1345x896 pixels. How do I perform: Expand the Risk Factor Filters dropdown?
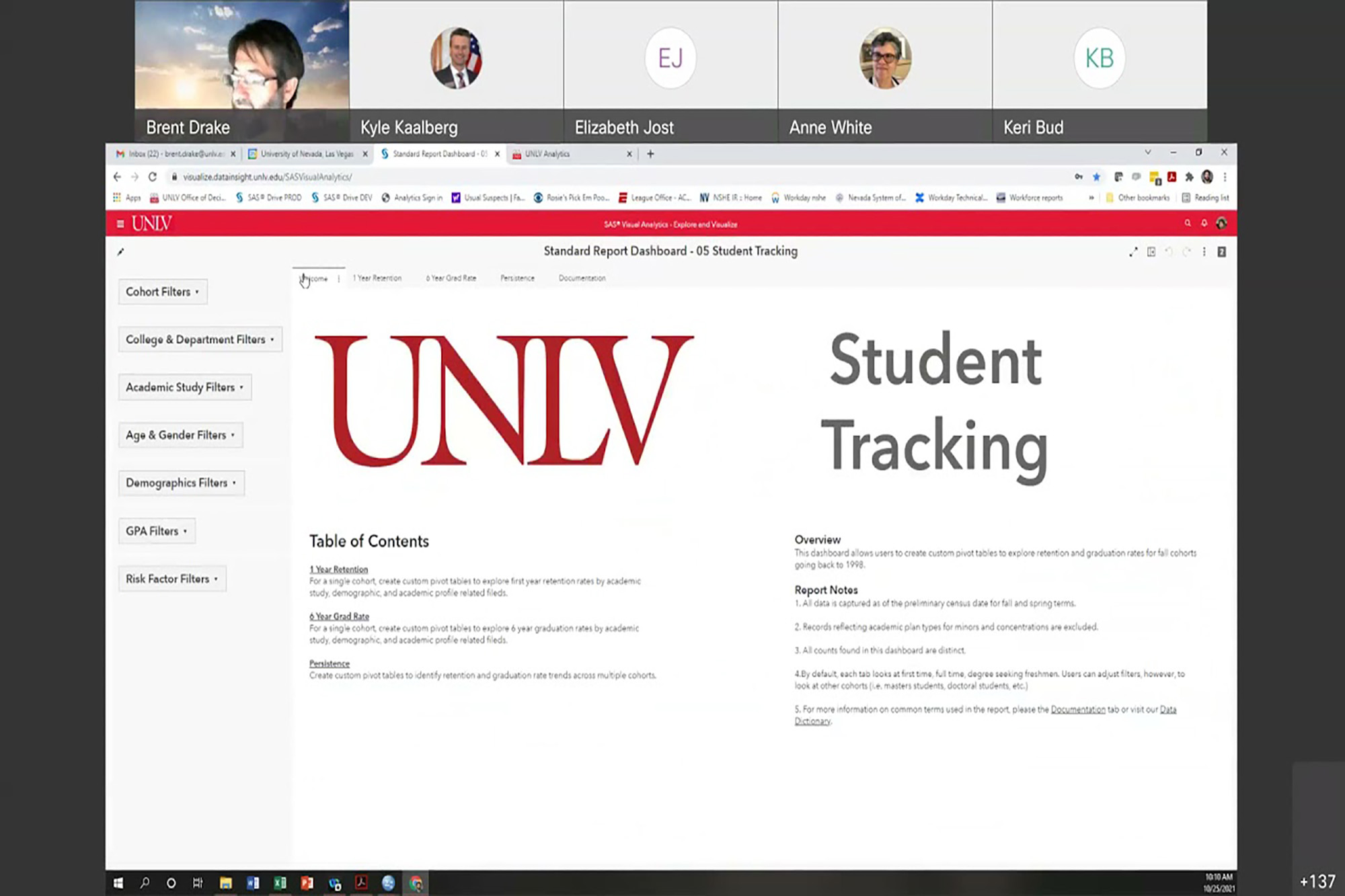[172, 579]
